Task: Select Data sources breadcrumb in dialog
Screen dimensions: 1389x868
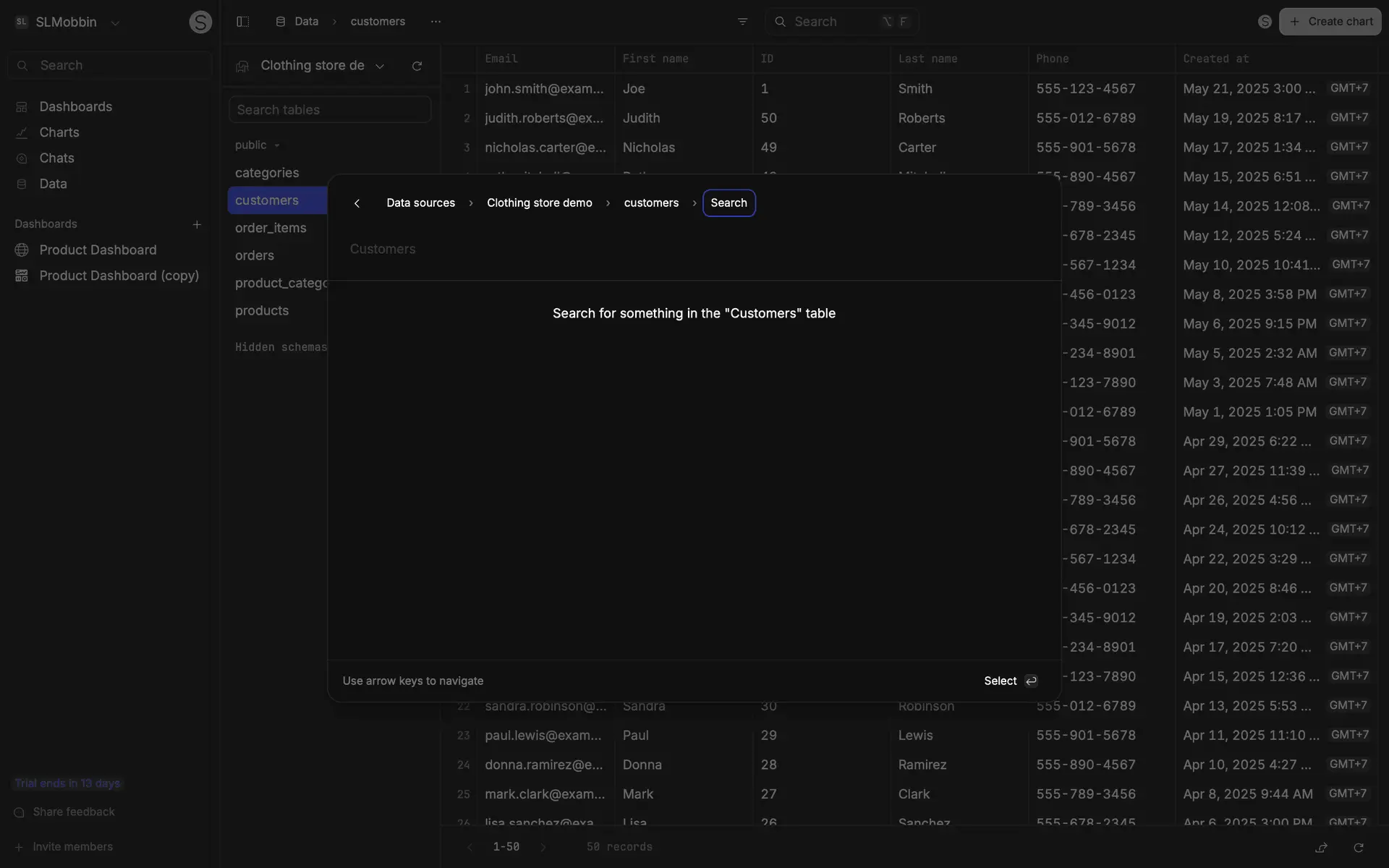Action: click(420, 203)
